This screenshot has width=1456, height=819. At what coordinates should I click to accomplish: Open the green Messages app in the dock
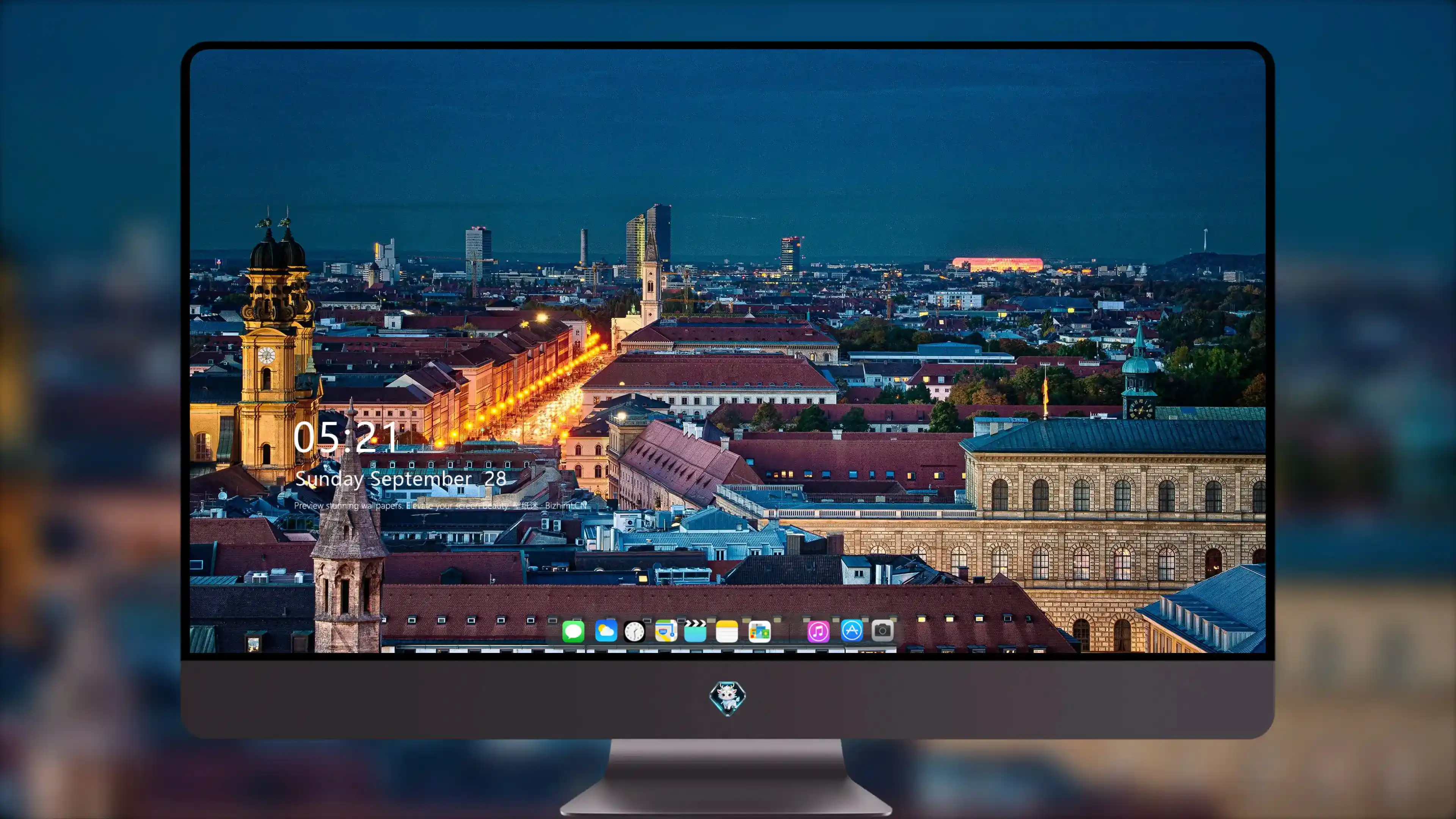pos(573,631)
